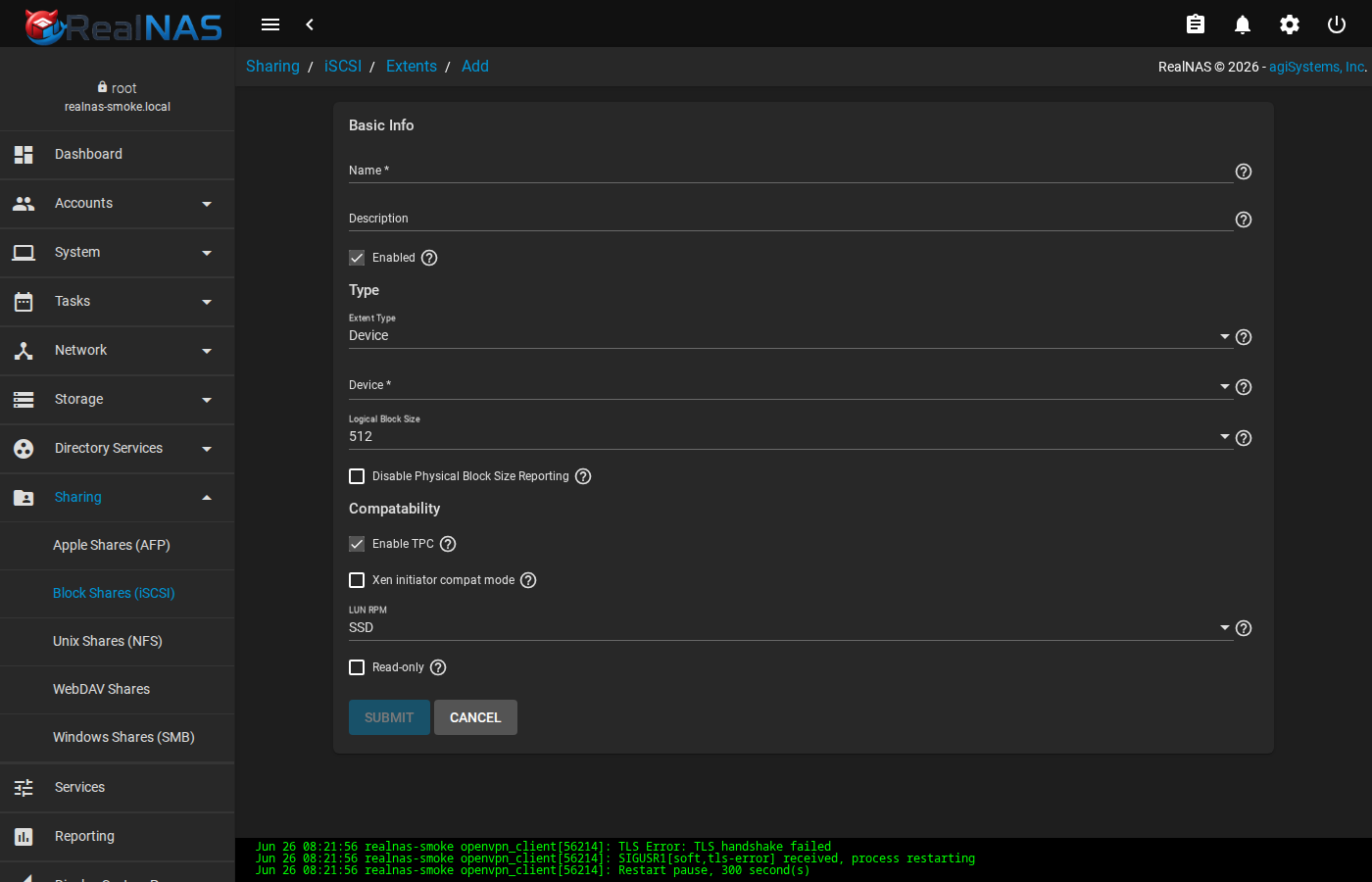Click the Storage icon in sidebar
This screenshot has height=882, width=1372.
point(24,400)
